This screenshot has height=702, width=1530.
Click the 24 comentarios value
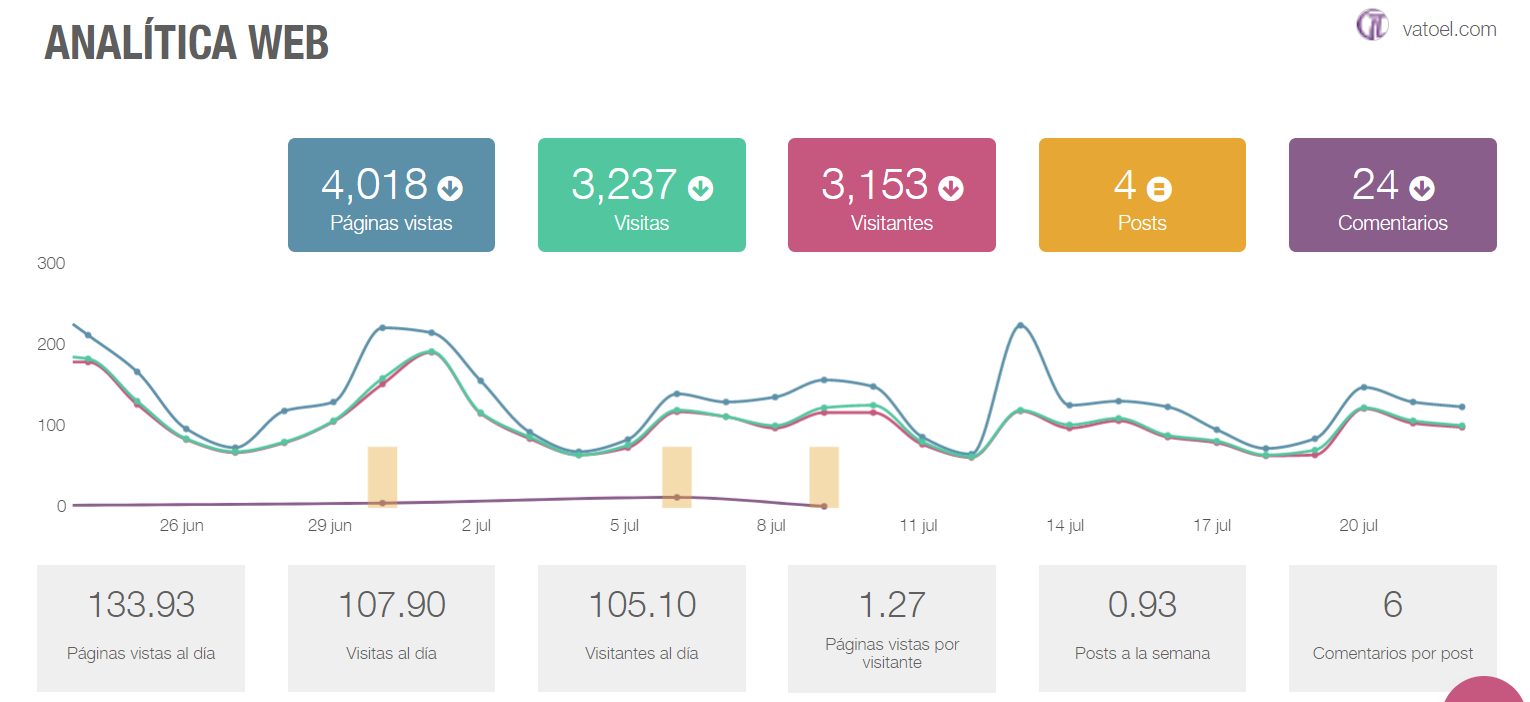coord(1375,185)
